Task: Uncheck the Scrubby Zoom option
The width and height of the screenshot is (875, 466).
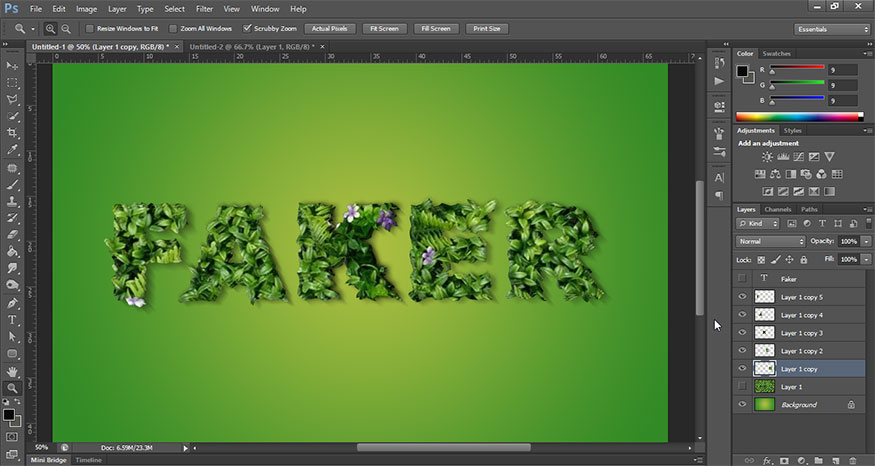Action: (248, 29)
